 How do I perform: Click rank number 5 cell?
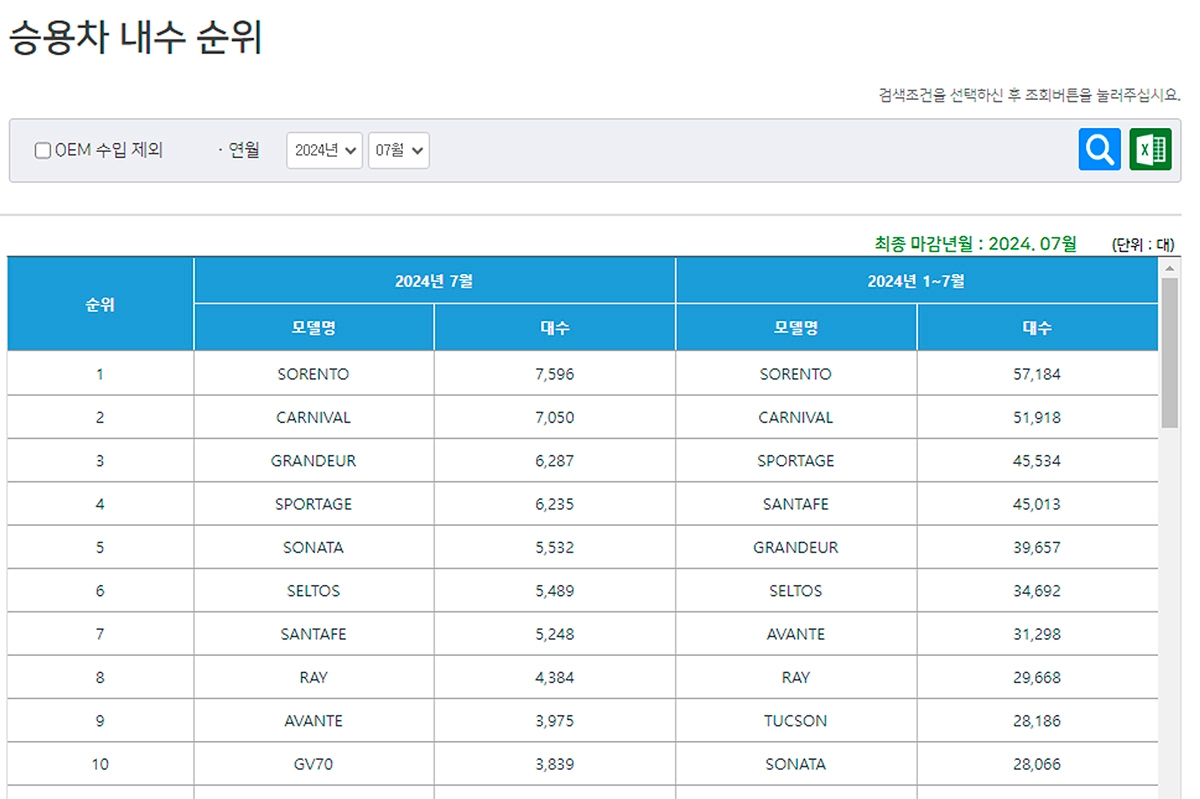100,547
